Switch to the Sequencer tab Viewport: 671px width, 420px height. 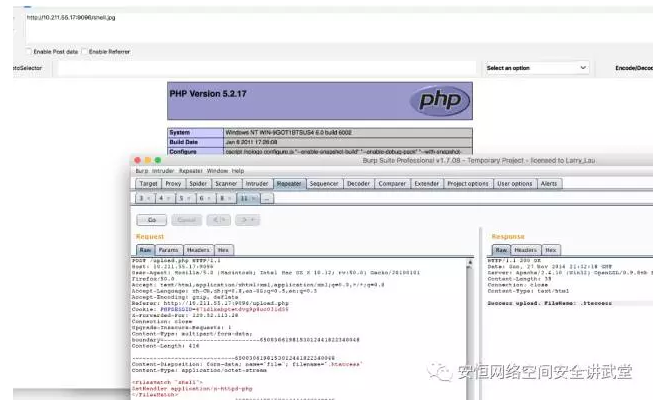pyautogui.click(x=324, y=184)
